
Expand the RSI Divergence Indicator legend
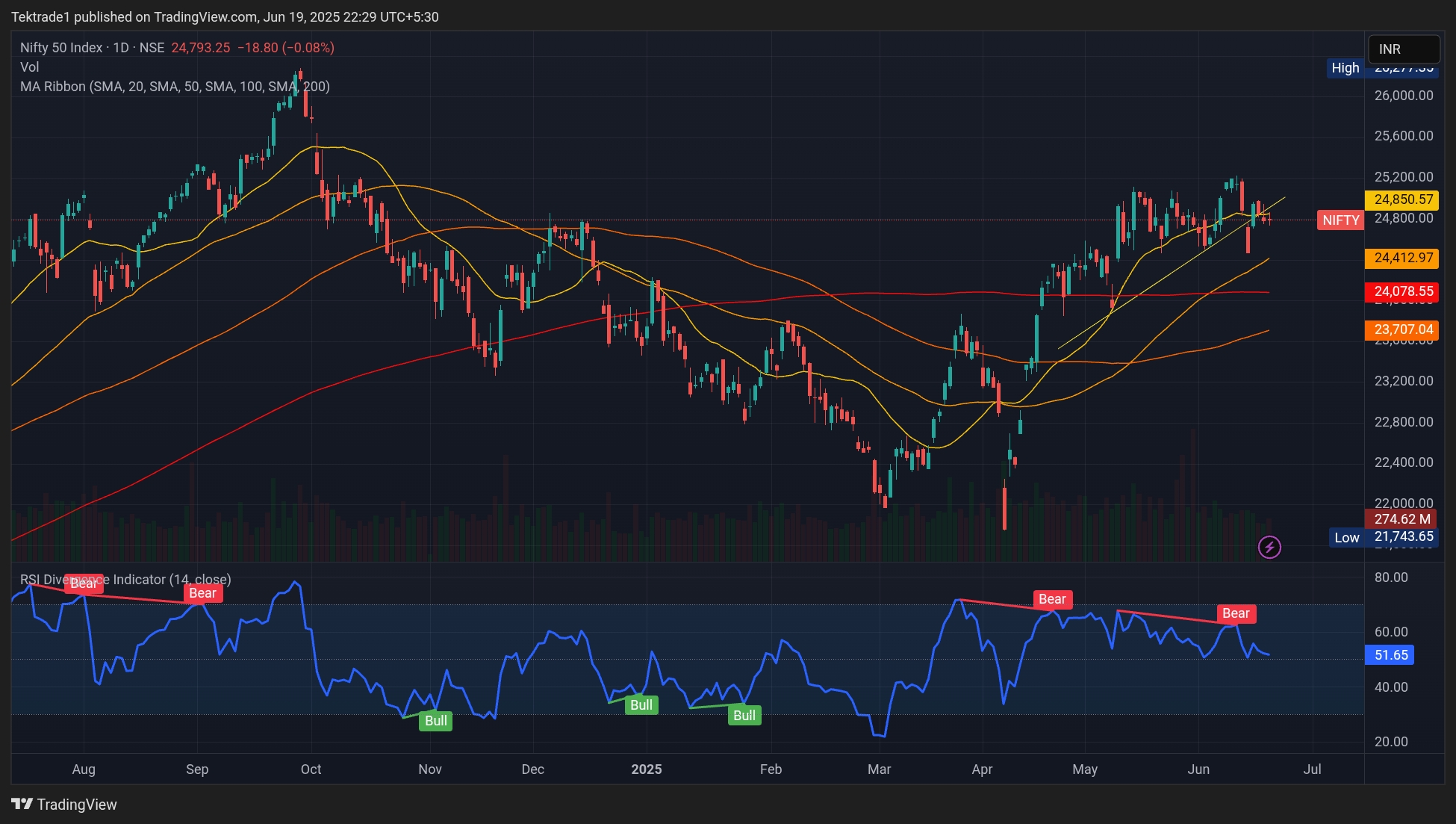(x=125, y=580)
